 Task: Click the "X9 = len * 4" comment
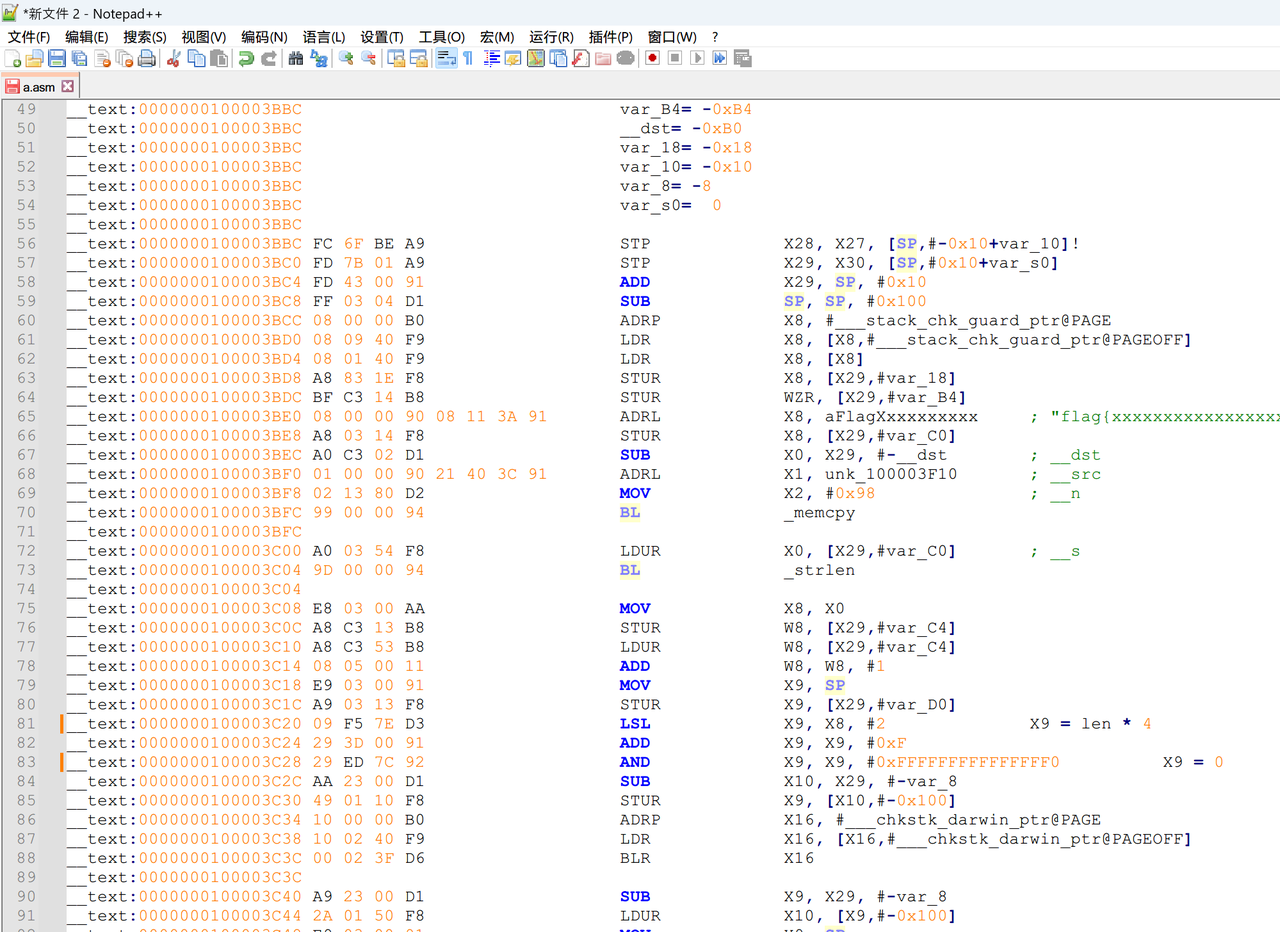(1091, 723)
